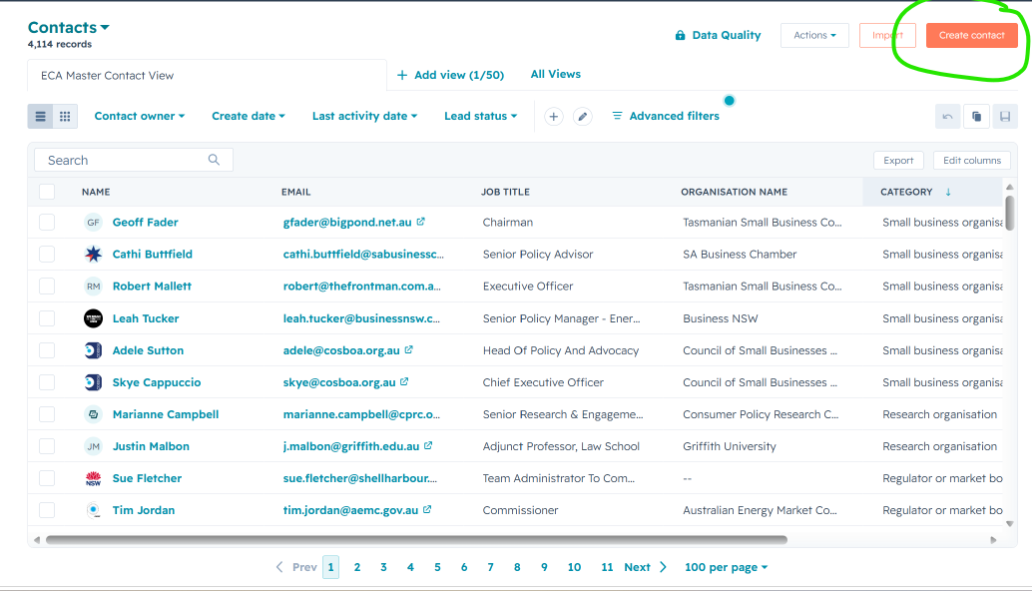Viewport: 1032px width, 591px height.
Task: Click Sue Fletcher's NSW logo avatar
Action: click(x=93, y=478)
